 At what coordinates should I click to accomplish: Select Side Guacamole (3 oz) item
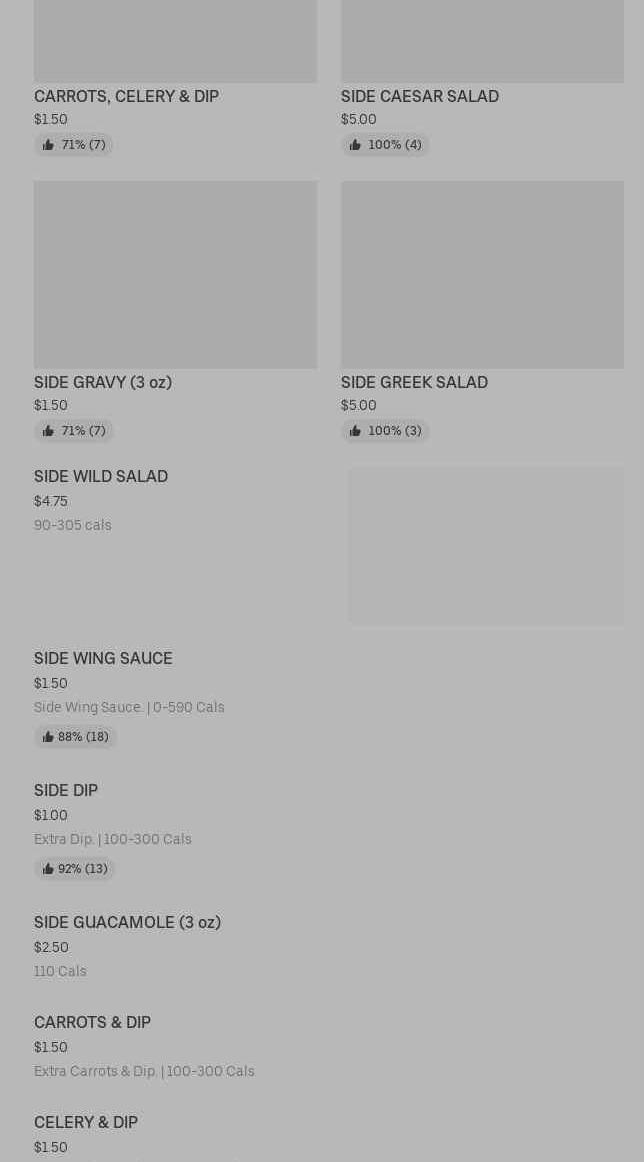pos(127,922)
